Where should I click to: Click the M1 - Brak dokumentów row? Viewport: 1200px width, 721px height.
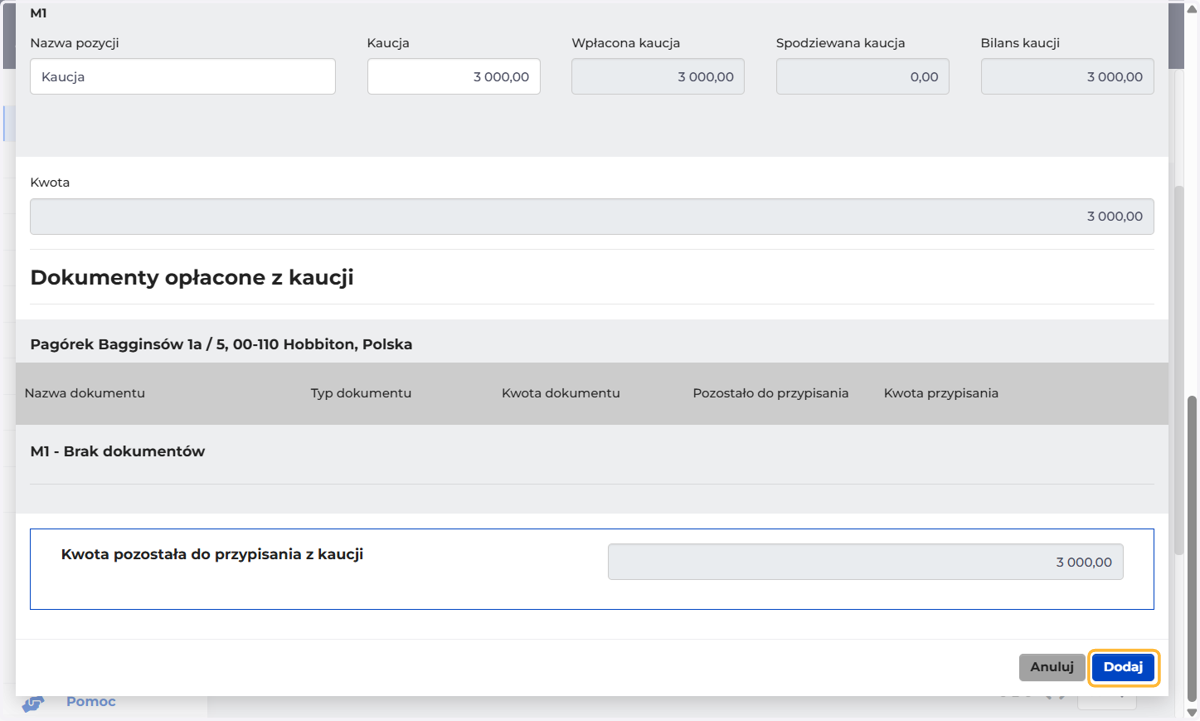click(x=592, y=452)
